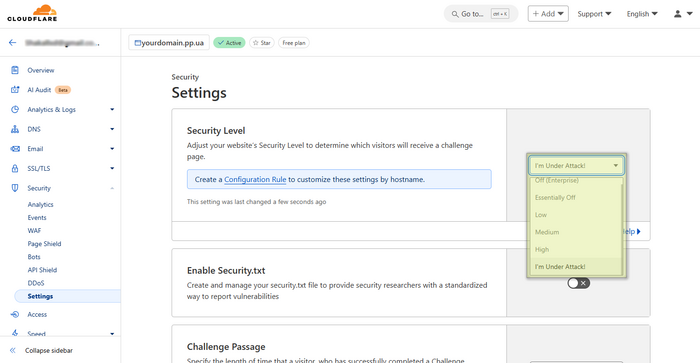Click the Security shield icon
The height and width of the screenshot is (363, 700).
click(15, 188)
